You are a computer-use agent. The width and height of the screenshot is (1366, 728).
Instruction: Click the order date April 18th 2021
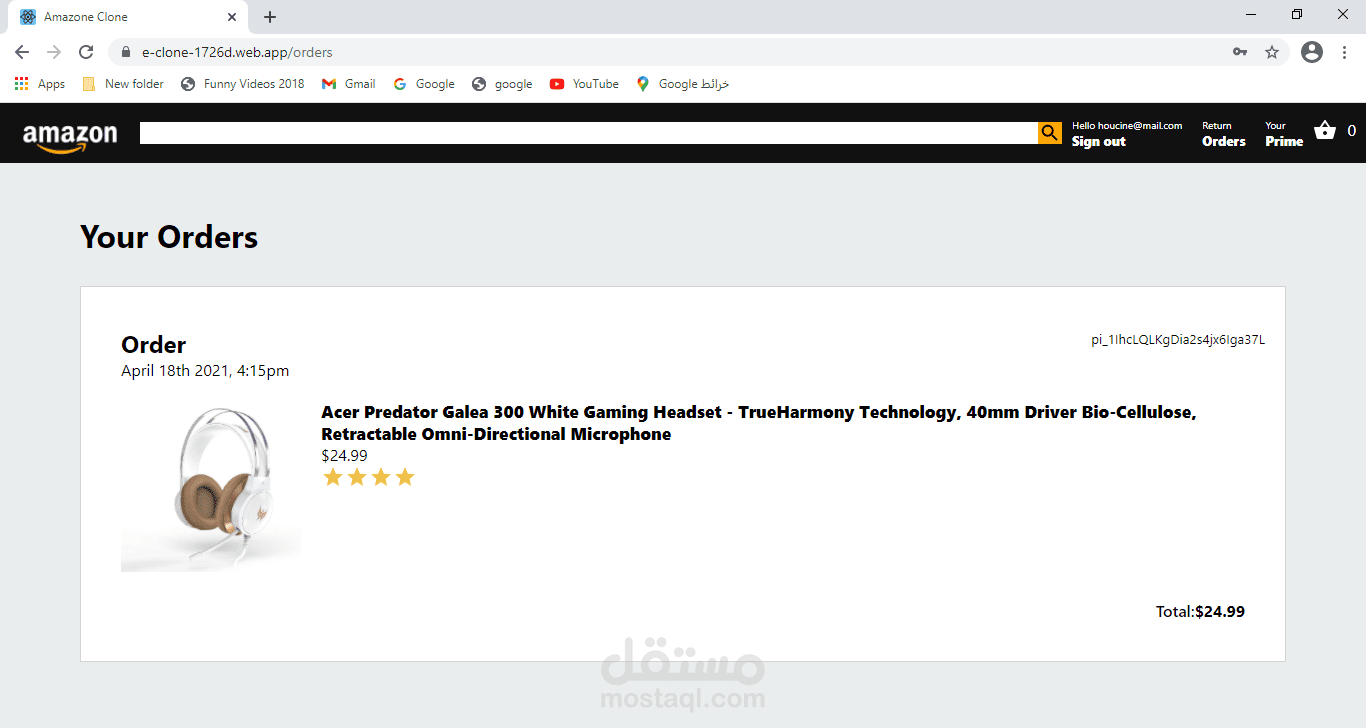coord(205,371)
